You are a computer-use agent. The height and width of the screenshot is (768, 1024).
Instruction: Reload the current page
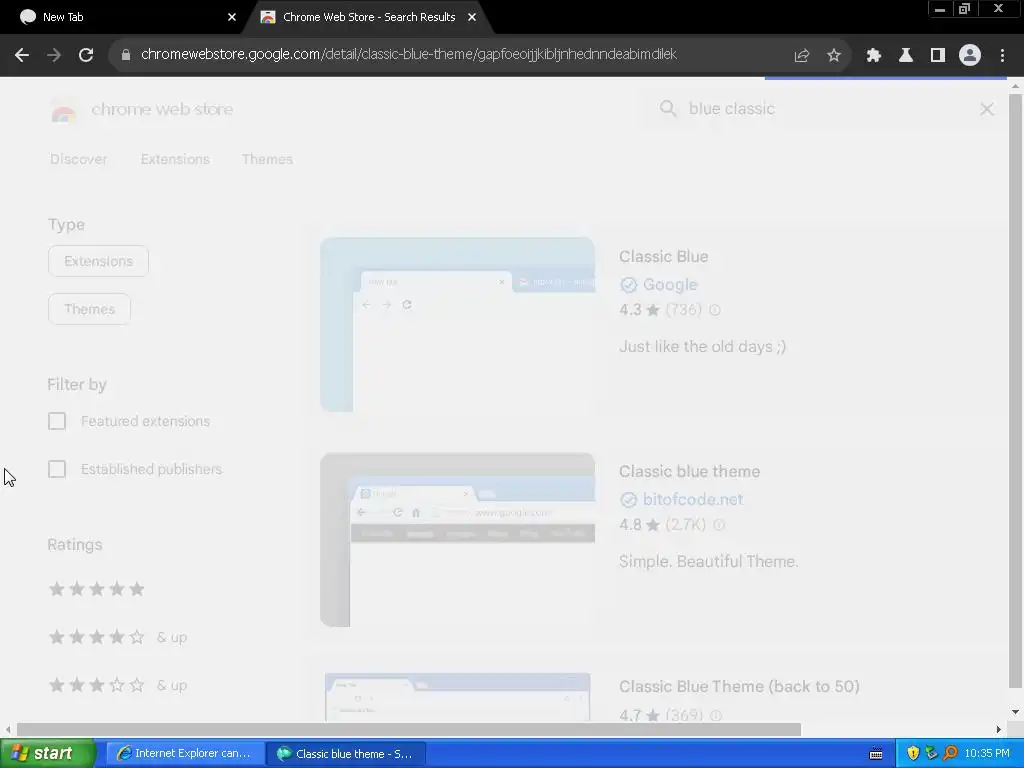point(86,56)
